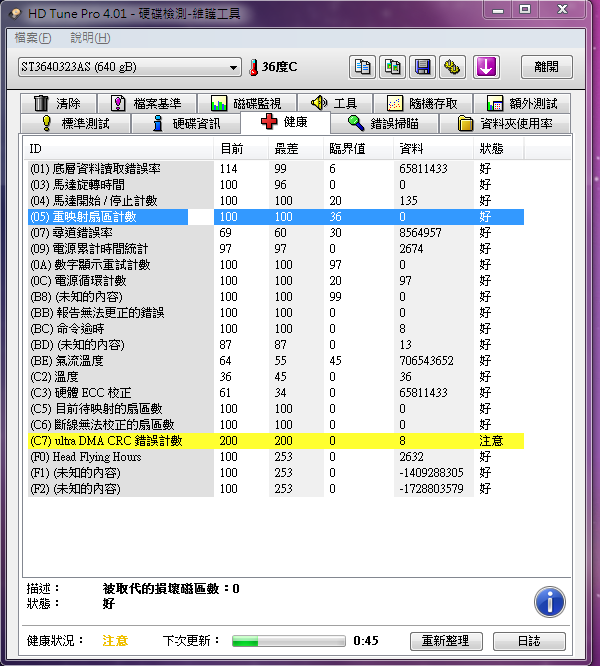Viewport: 600px width, 666px height.
Task: Click the copy screenshot to clipboard icon
Action: pos(392,67)
